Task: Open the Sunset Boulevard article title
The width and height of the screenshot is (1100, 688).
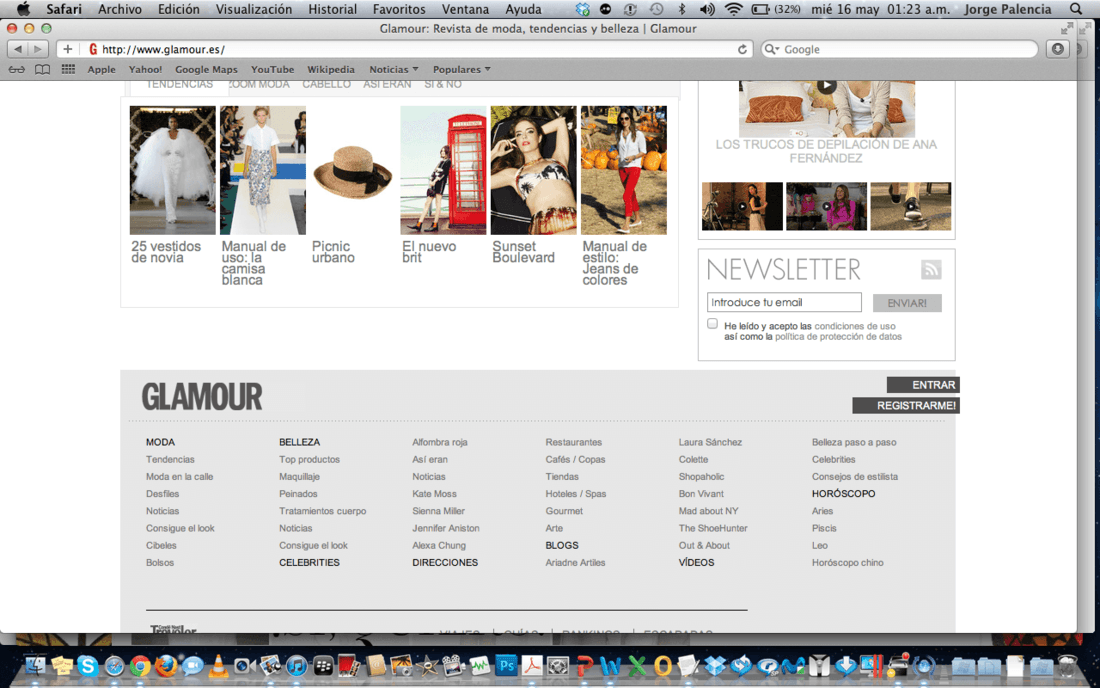Action: coord(523,252)
